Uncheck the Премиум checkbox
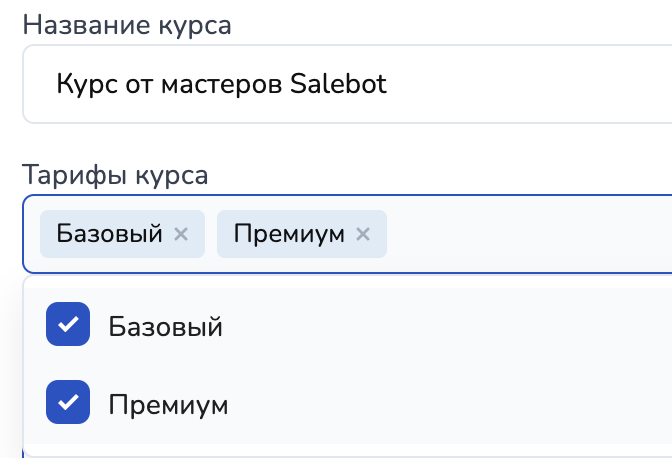Image resolution: width=672 pixels, height=458 pixels. point(68,403)
